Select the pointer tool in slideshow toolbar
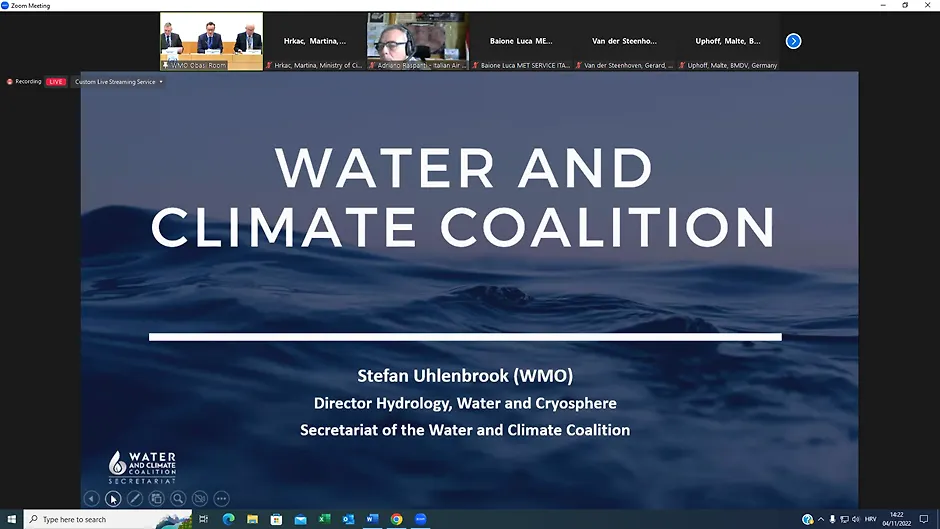940x529 pixels. [113, 498]
